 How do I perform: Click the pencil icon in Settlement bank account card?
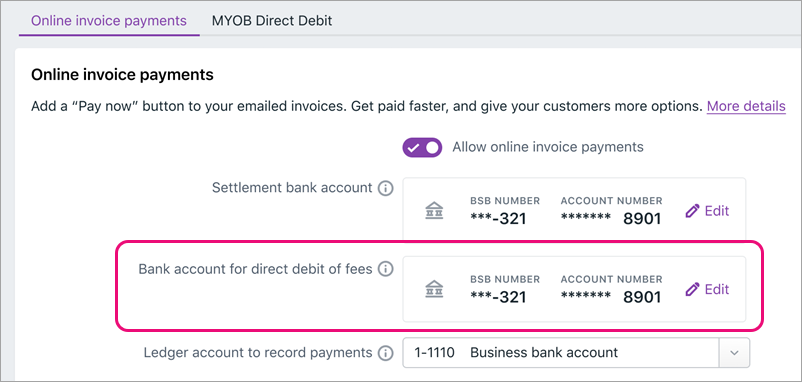point(692,211)
